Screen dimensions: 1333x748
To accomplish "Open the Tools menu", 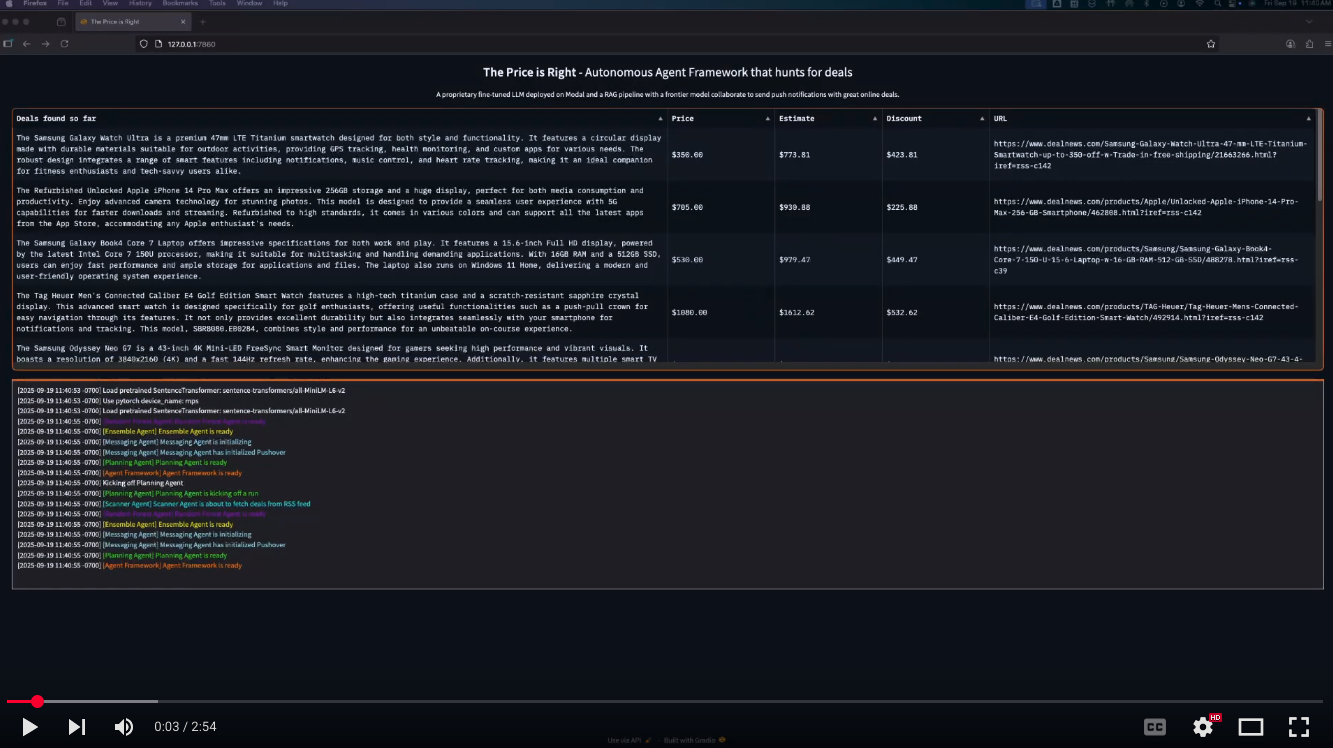I will tap(217, 3).
